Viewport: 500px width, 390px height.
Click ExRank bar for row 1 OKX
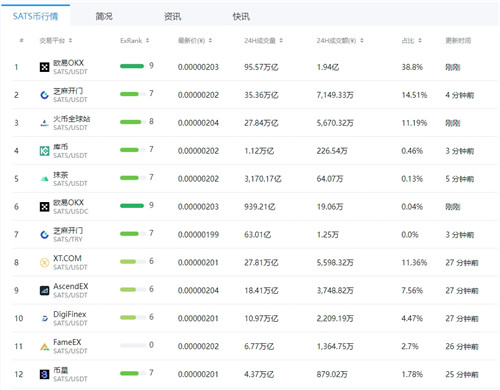(133, 66)
